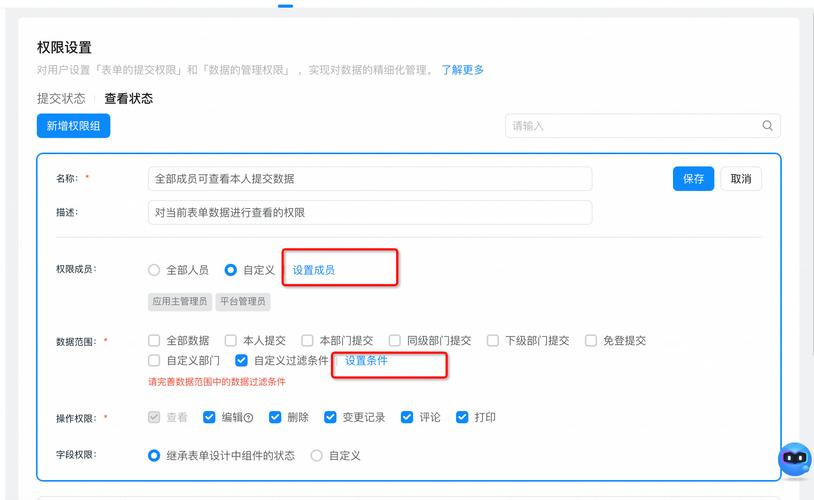Check the 同级部门提交 checkbox
Image resolution: width=814 pixels, height=500 pixels.
tap(395, 341)
